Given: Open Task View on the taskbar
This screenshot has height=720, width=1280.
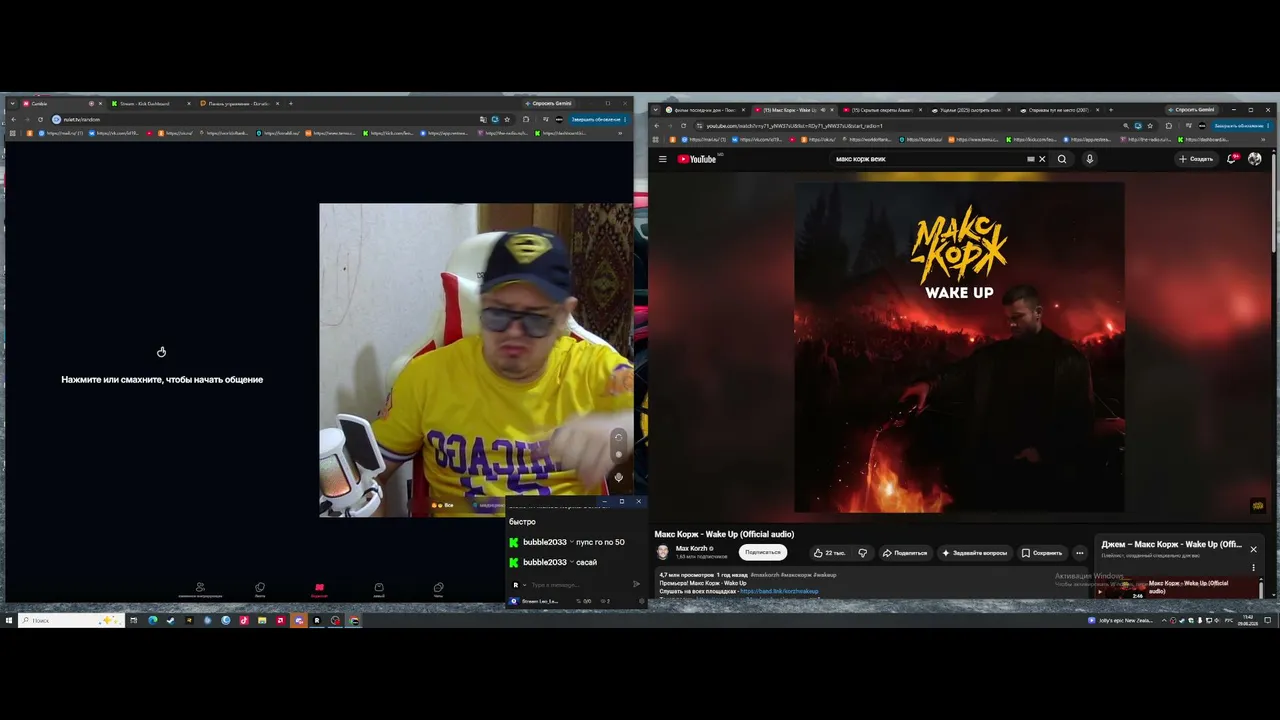Looking at the screenshot, I should coord(133,620).
